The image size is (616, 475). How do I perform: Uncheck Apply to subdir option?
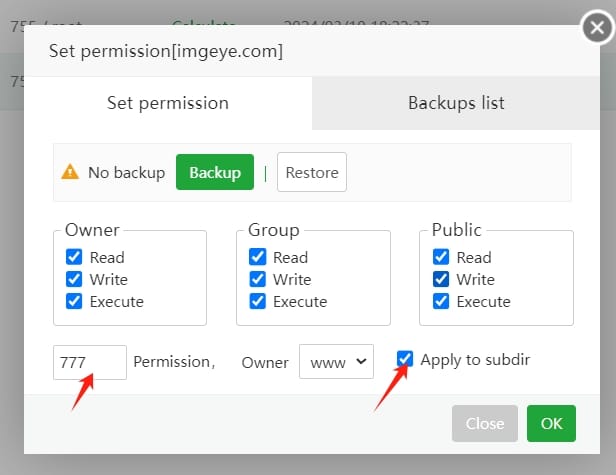405,359
